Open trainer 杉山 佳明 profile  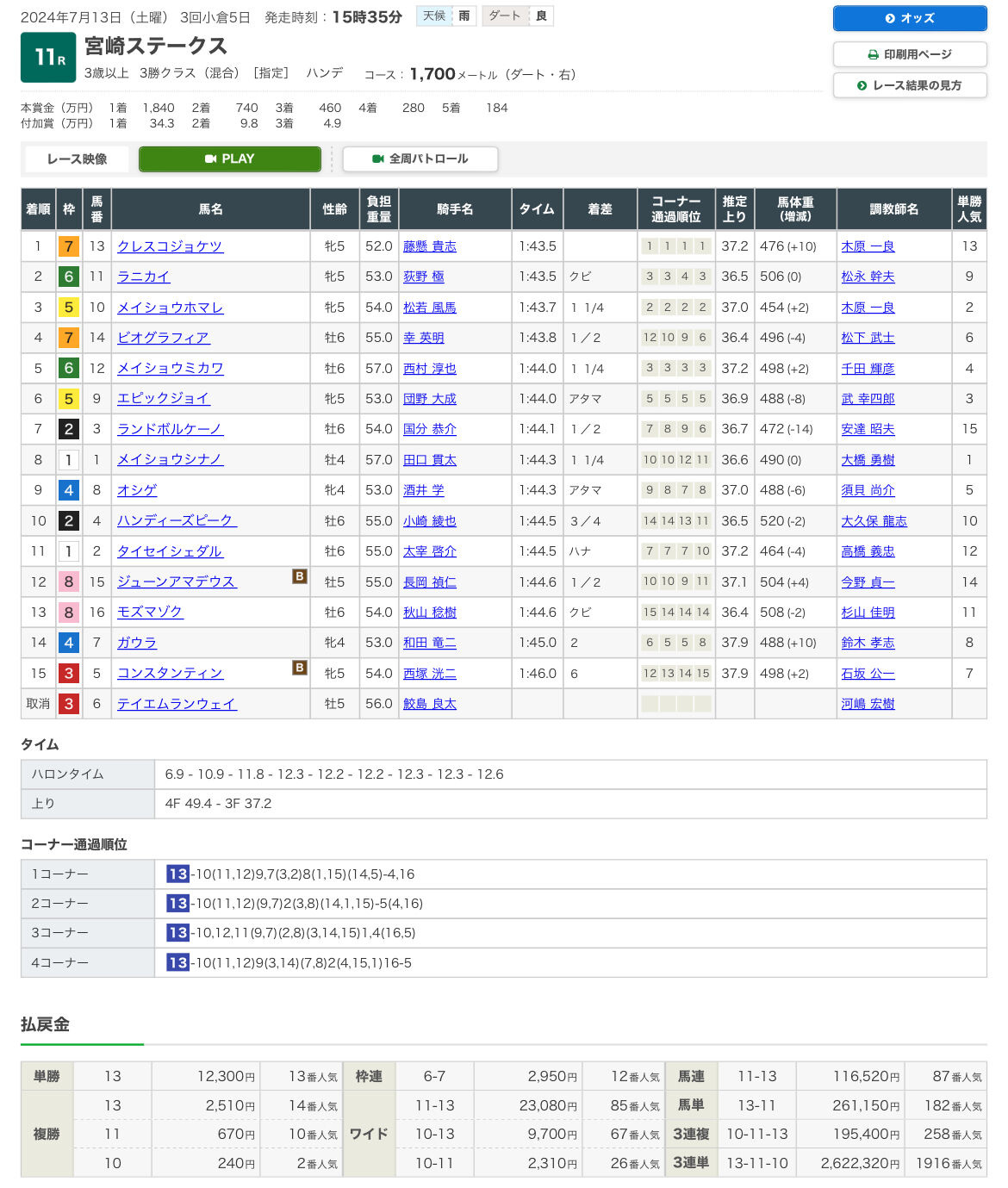click(x=868, y=613)
